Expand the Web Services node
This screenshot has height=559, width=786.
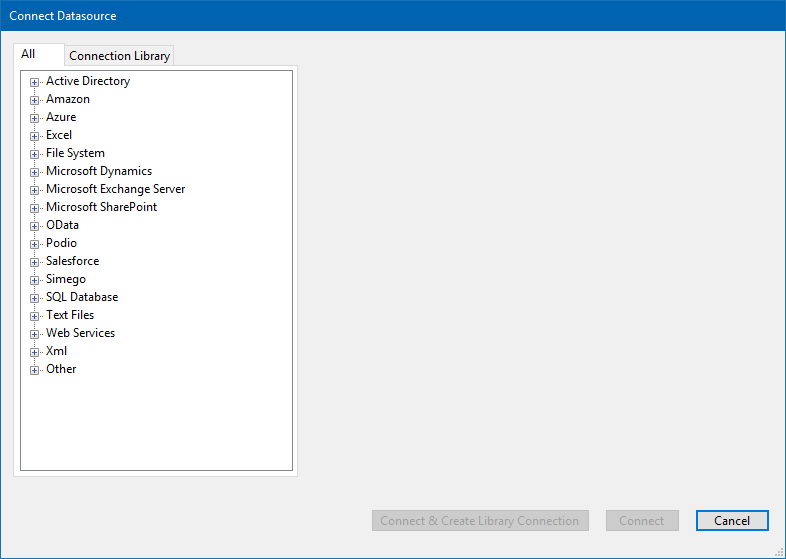34,334
